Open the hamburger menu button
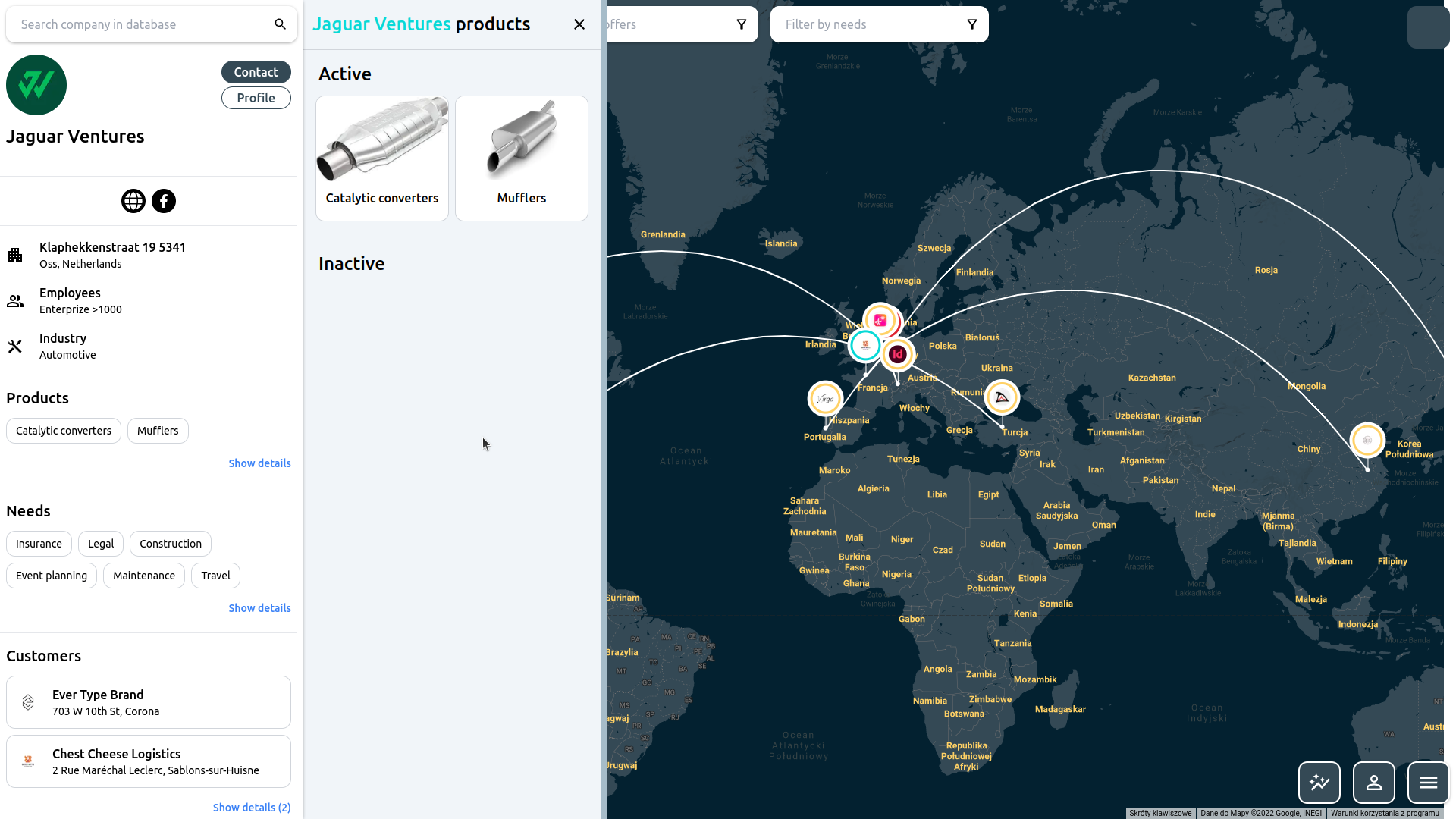Image resolution: width=1456 pixels, height=819 pixels. point(1429,783)
